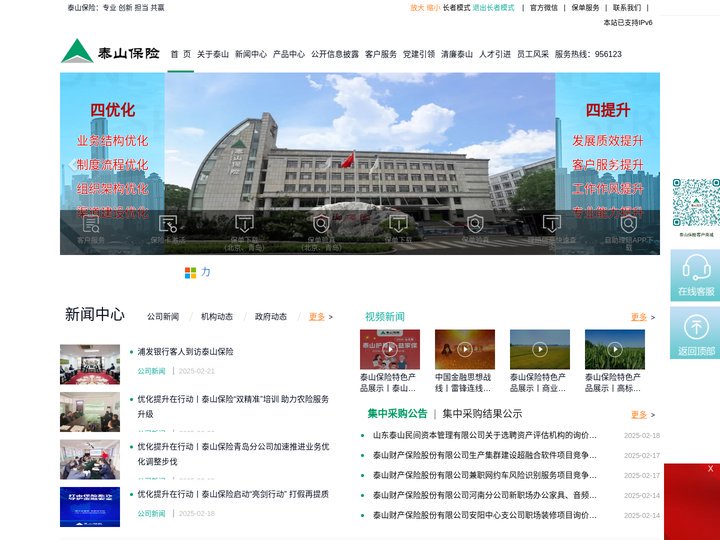The width and height of the screenshot is (720, 540).
Task: Play the first 泰山保险特色产品展示 video
Action: coord(390,349)
